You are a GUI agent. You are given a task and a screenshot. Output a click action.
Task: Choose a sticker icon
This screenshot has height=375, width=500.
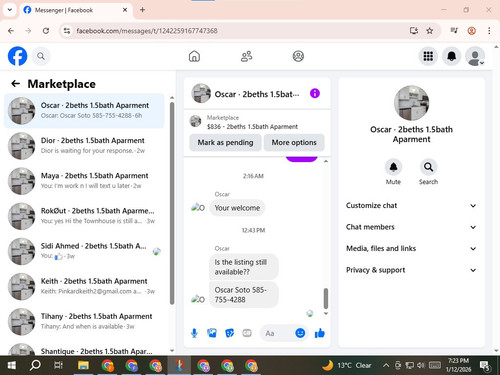point(229,333)
